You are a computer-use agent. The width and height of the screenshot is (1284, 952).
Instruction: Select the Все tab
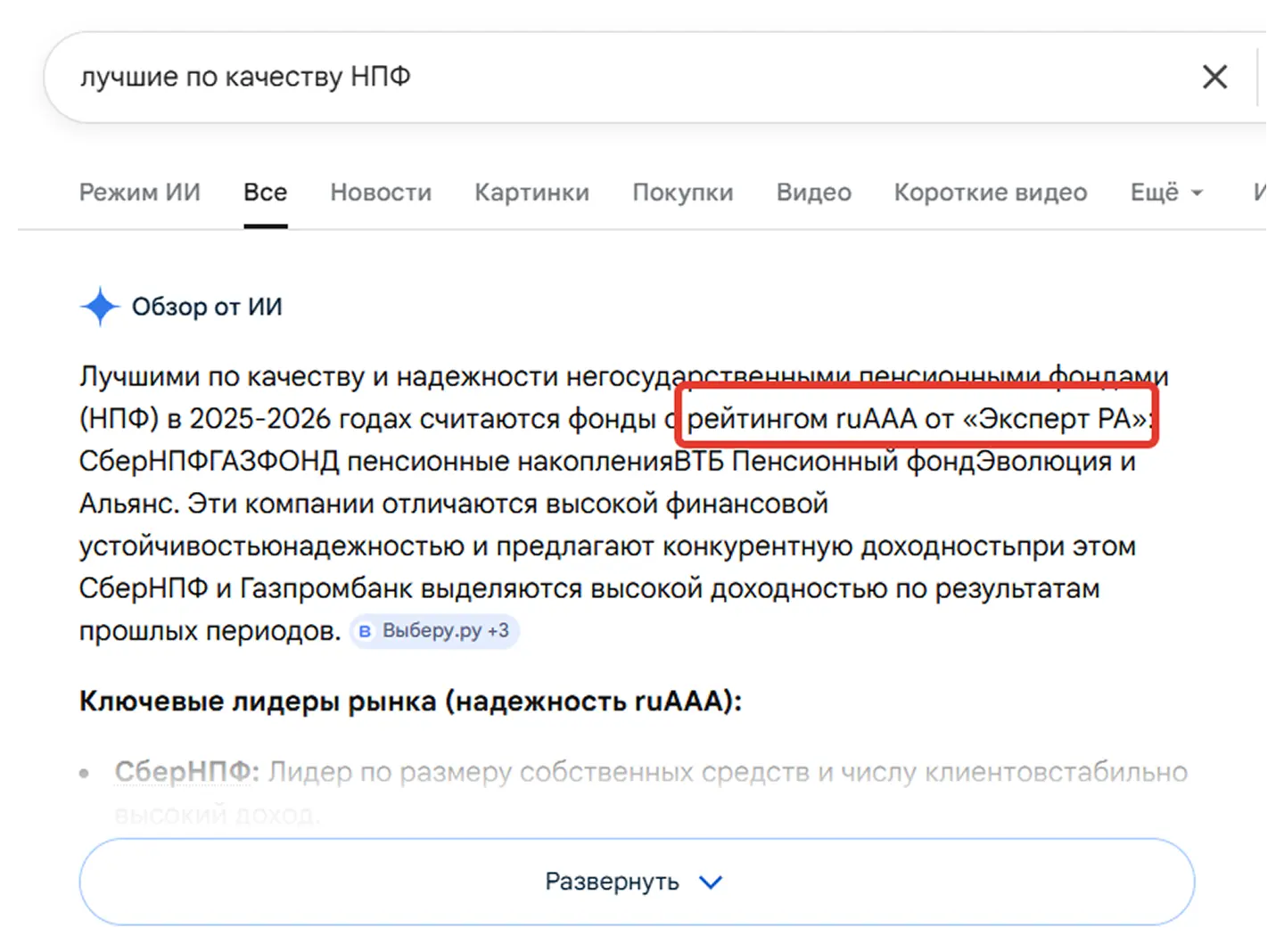click(265, 193)
